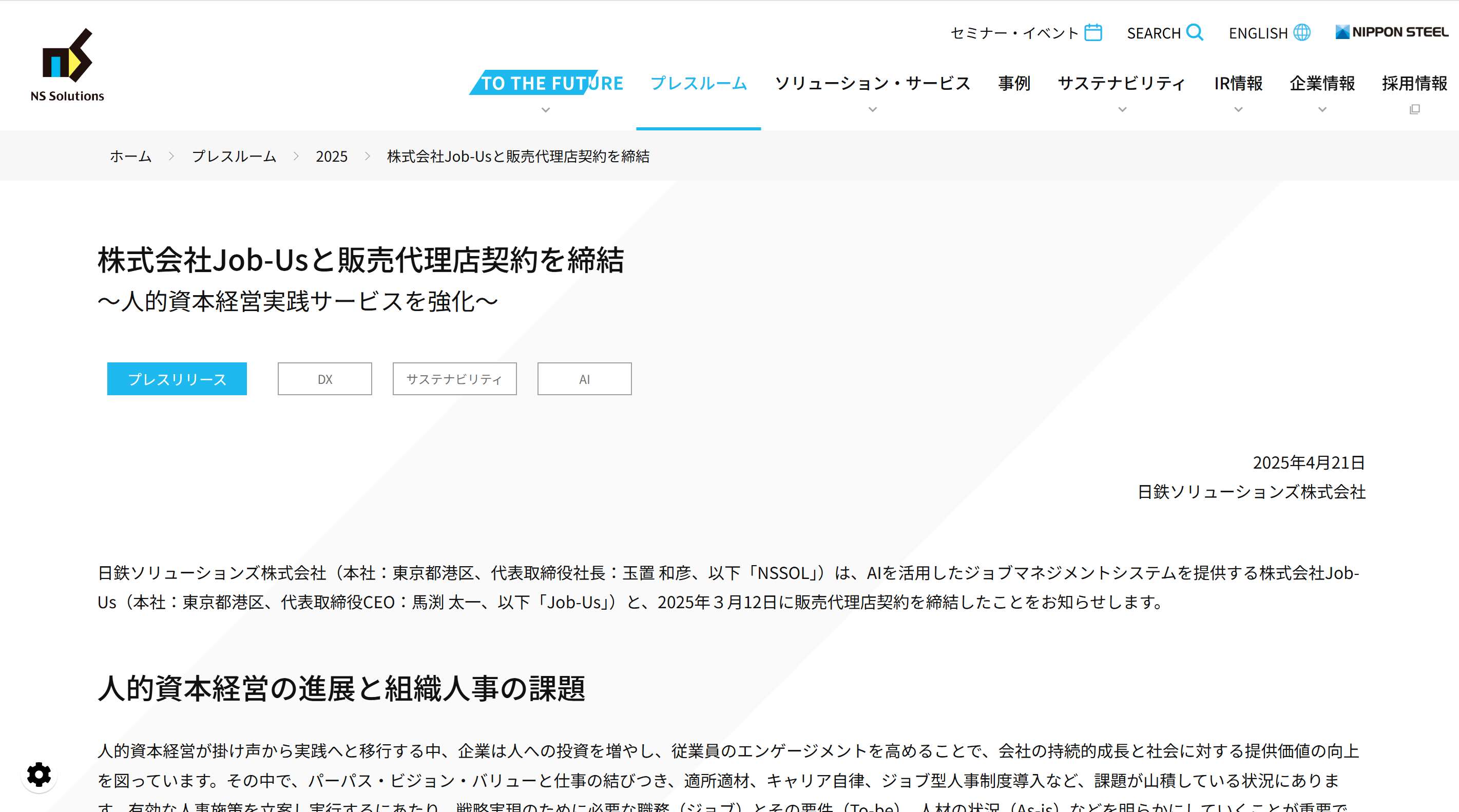Click the external-link icon below 採用情報
The height and width of the screenshot is (812, 1459).
tap(1414, 109)
